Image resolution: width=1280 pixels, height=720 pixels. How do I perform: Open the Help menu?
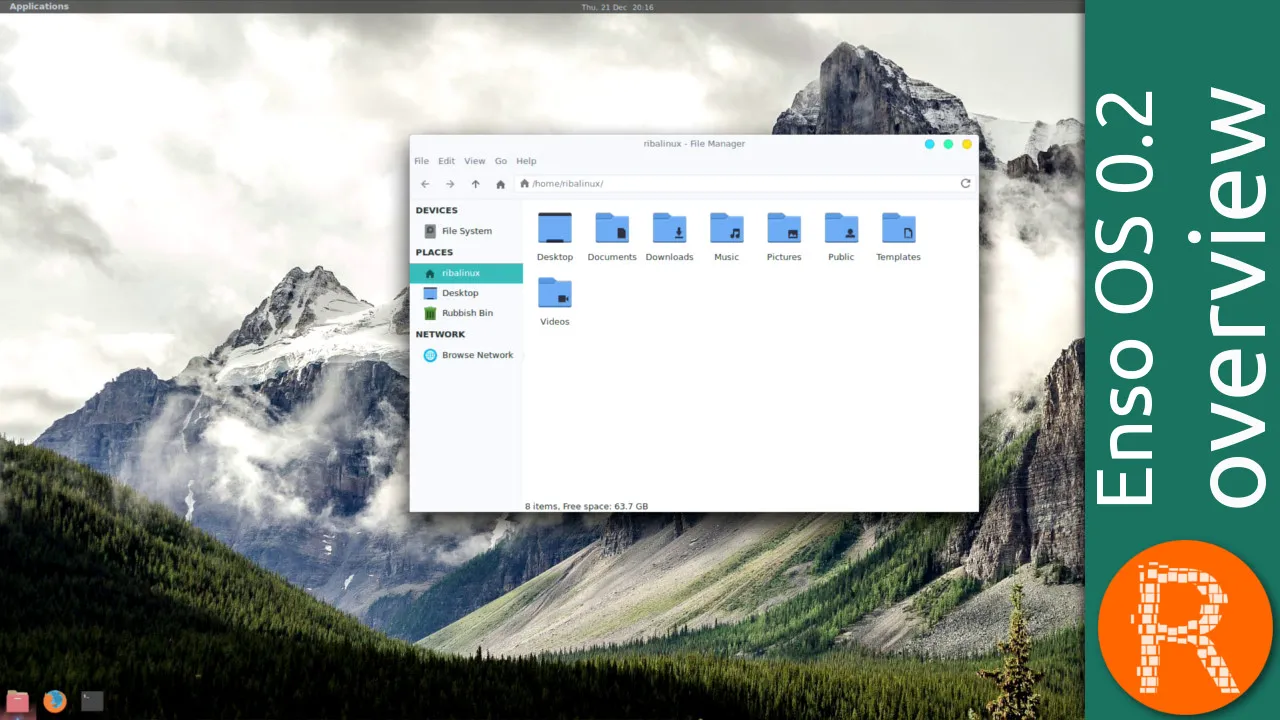pyautogui.click(x=526, y=161)
